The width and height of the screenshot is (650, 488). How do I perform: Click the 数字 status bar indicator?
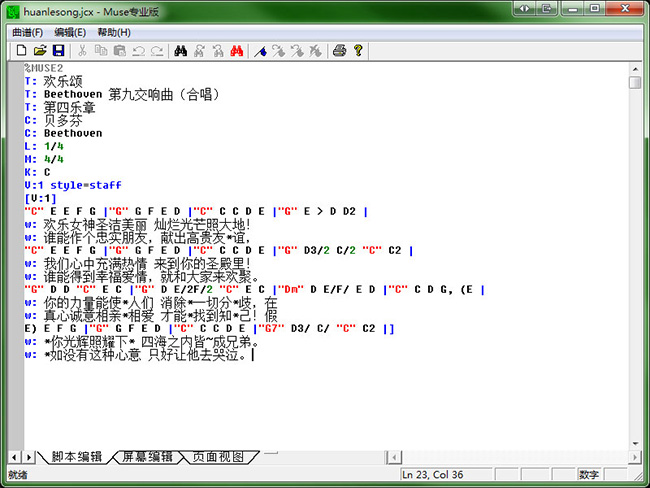589,475
